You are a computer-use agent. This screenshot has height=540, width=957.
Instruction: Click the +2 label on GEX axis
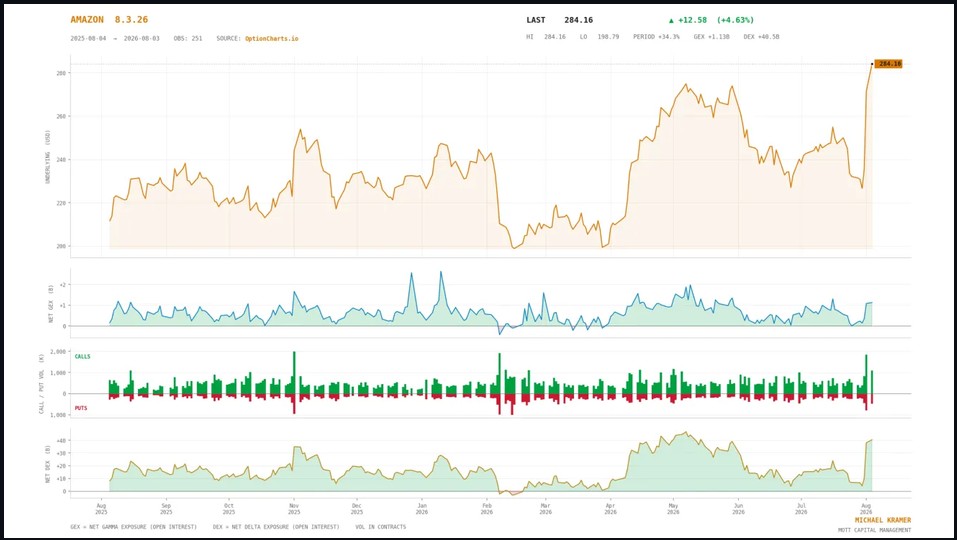click(62, 285)
